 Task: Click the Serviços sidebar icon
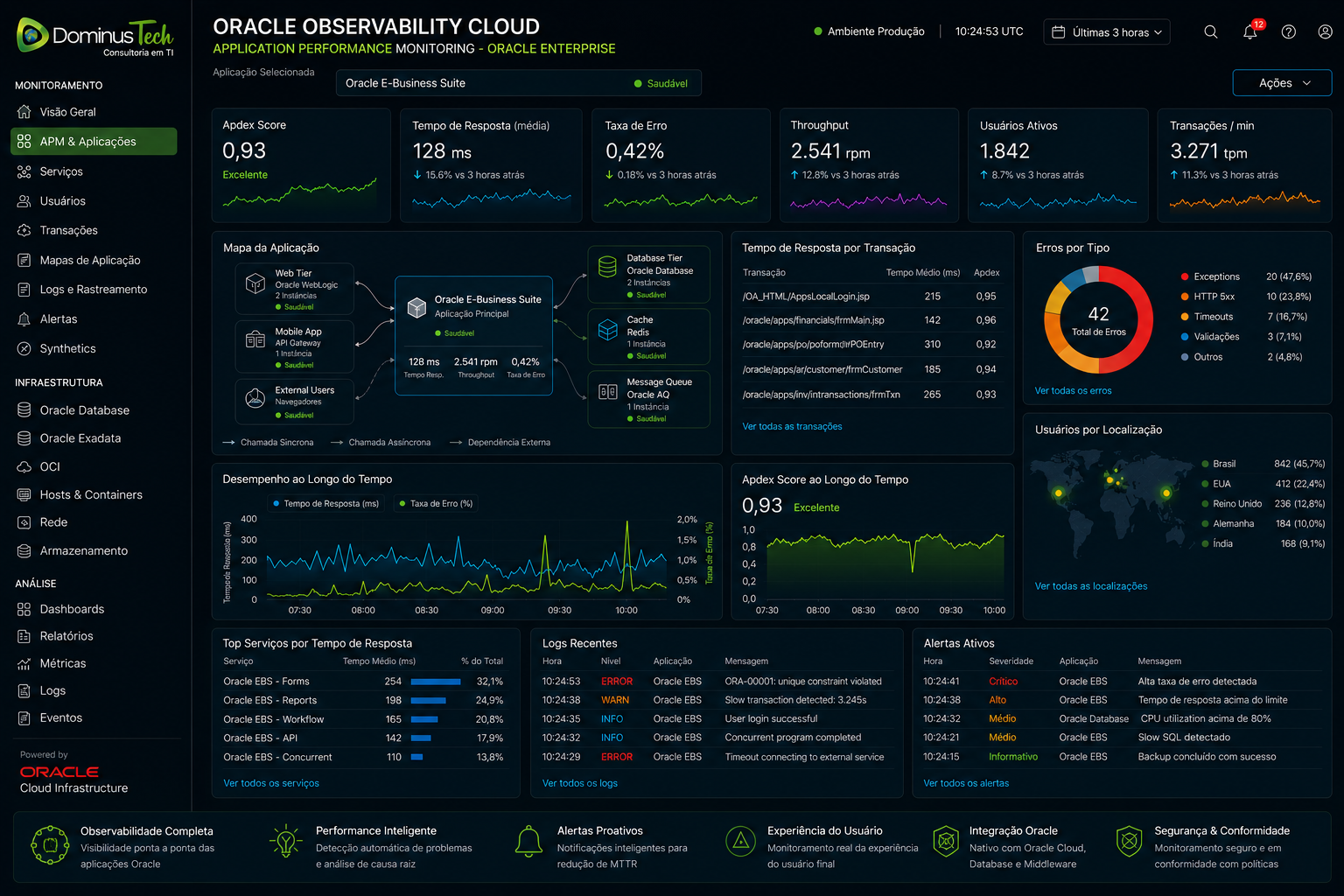pos(24,171)
